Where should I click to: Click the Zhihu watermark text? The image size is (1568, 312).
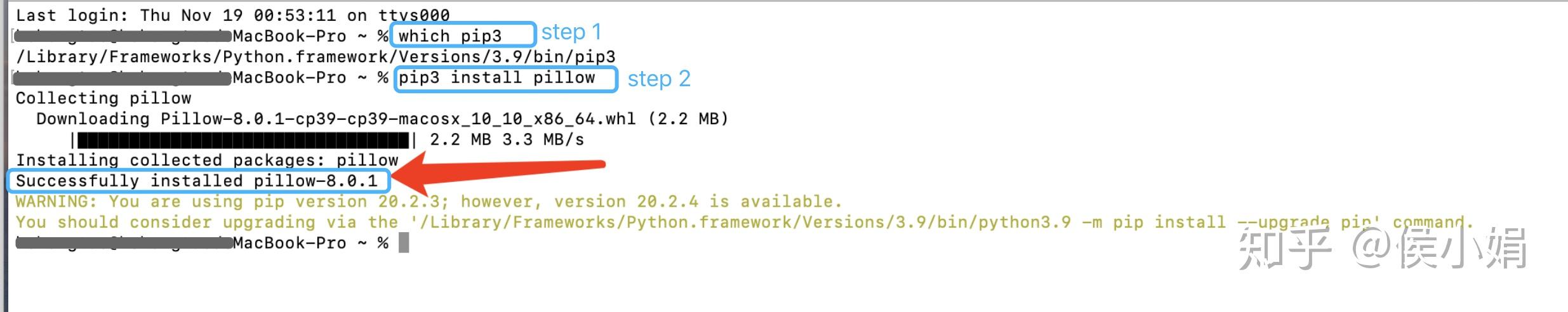1381,248
